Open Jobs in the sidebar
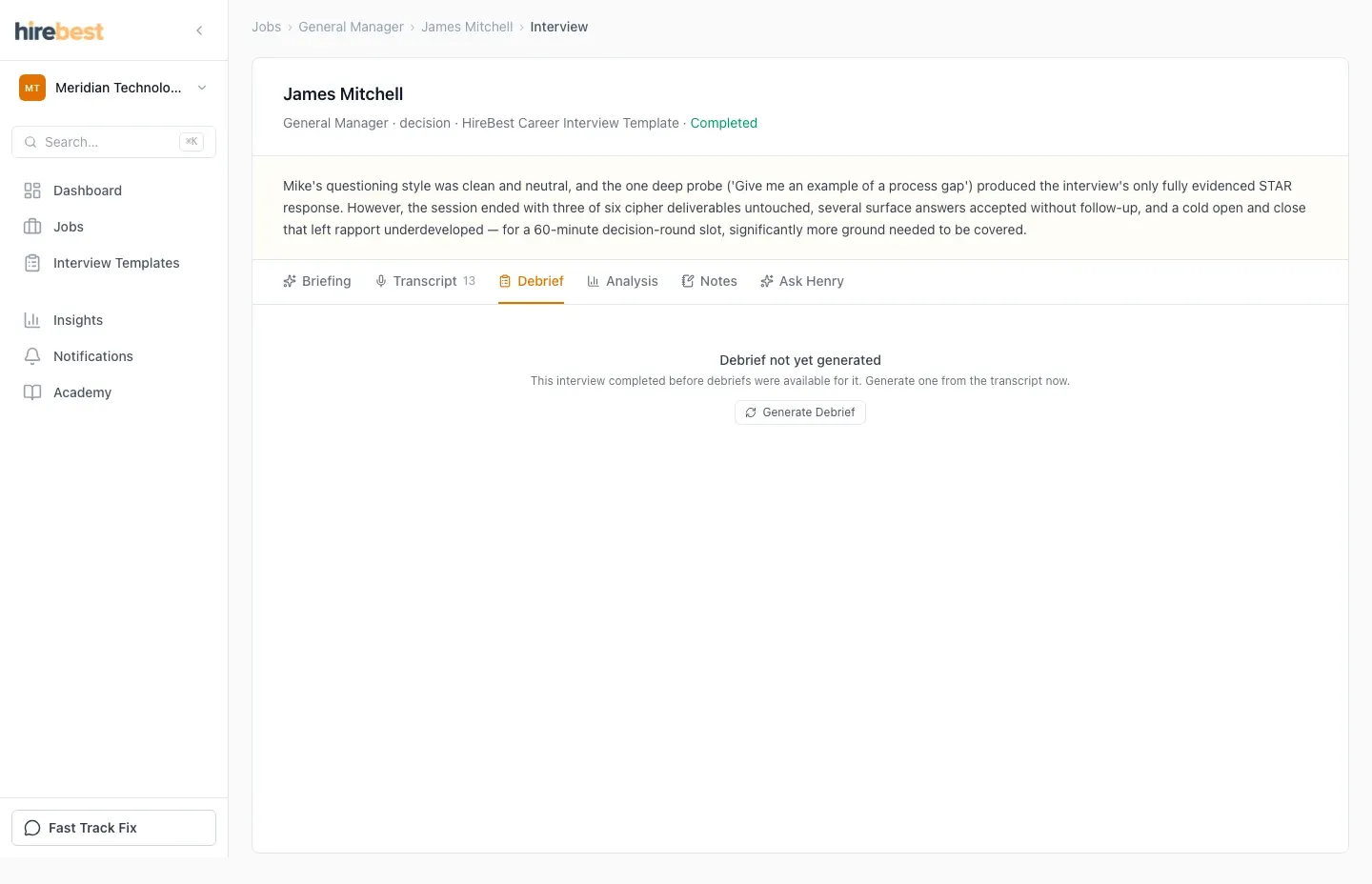The image size is (1372, 884). 113,227
